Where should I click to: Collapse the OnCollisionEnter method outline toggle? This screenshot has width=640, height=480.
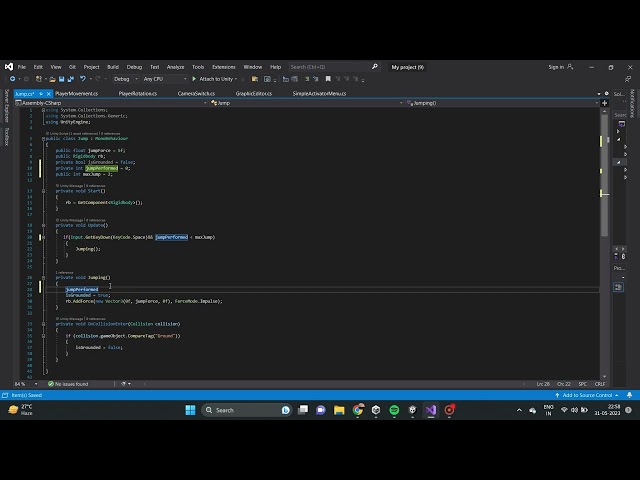point(43,324)
